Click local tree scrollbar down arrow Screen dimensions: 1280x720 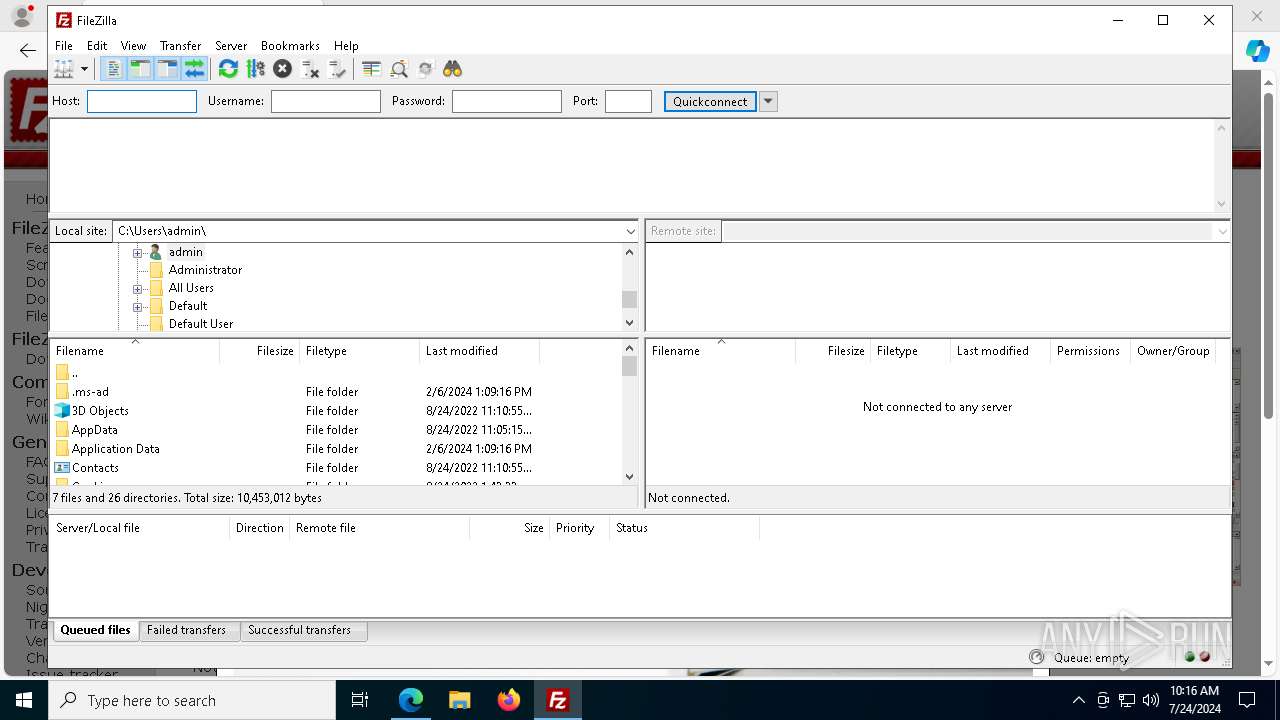(x=629, y=323)
